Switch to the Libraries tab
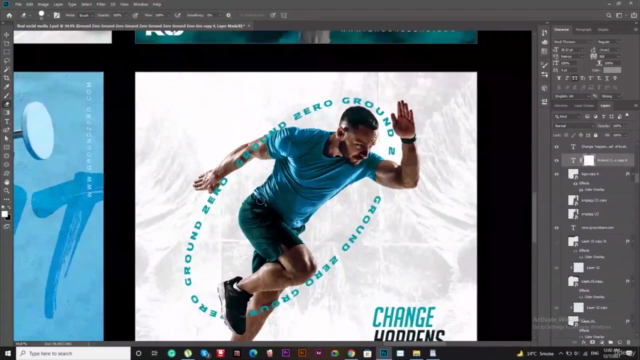 [561, 106]
